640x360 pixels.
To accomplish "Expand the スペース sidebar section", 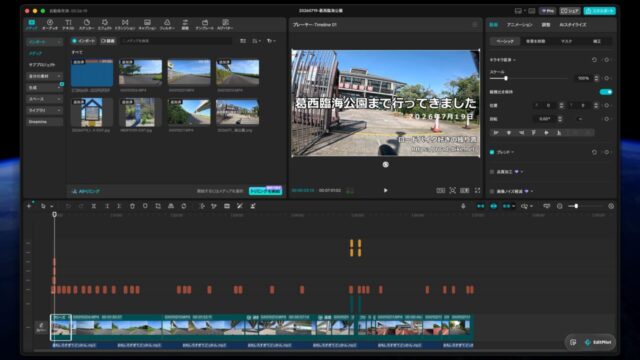I will (x=44, y=99).
